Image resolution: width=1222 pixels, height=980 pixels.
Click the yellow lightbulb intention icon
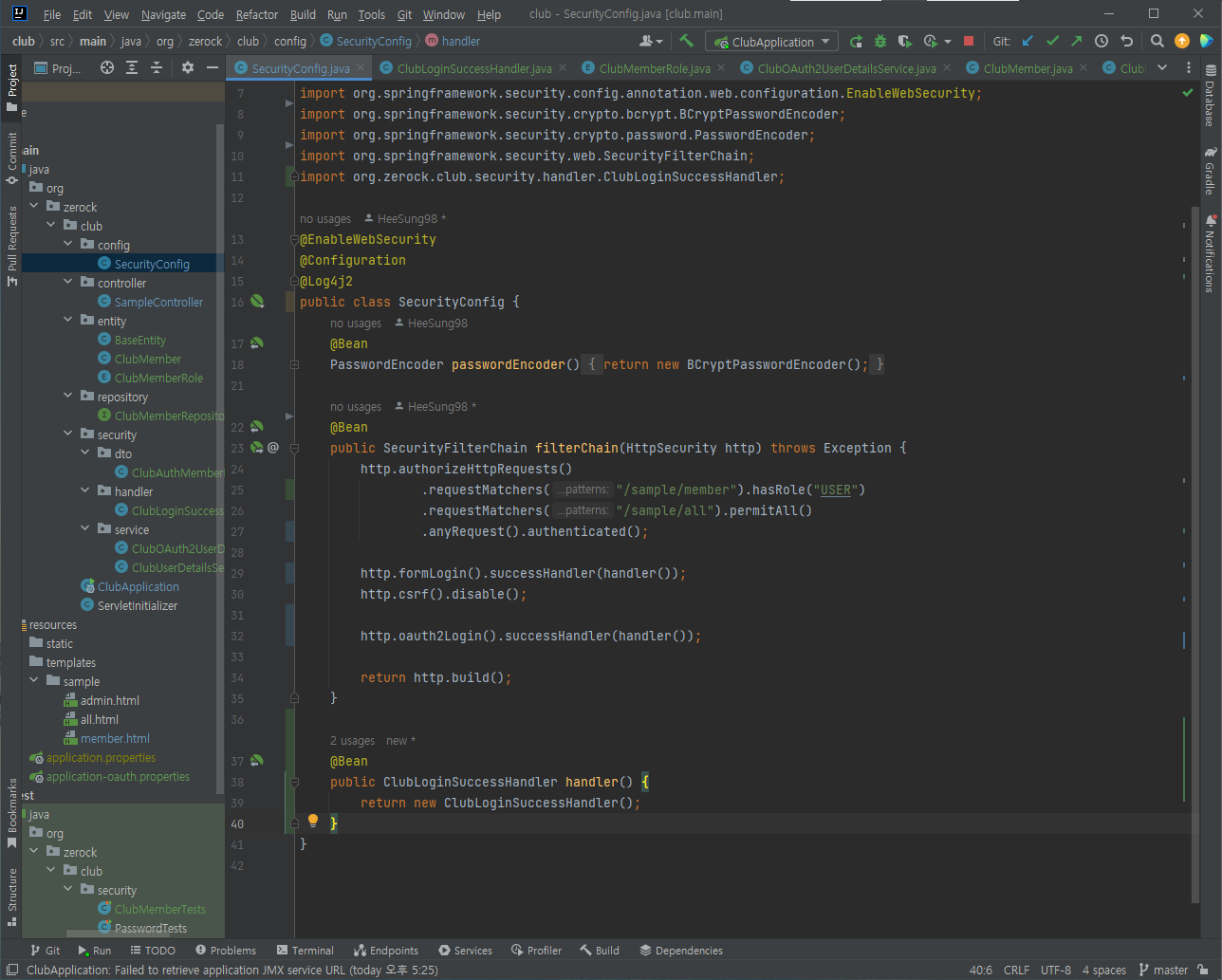(313, 821)
